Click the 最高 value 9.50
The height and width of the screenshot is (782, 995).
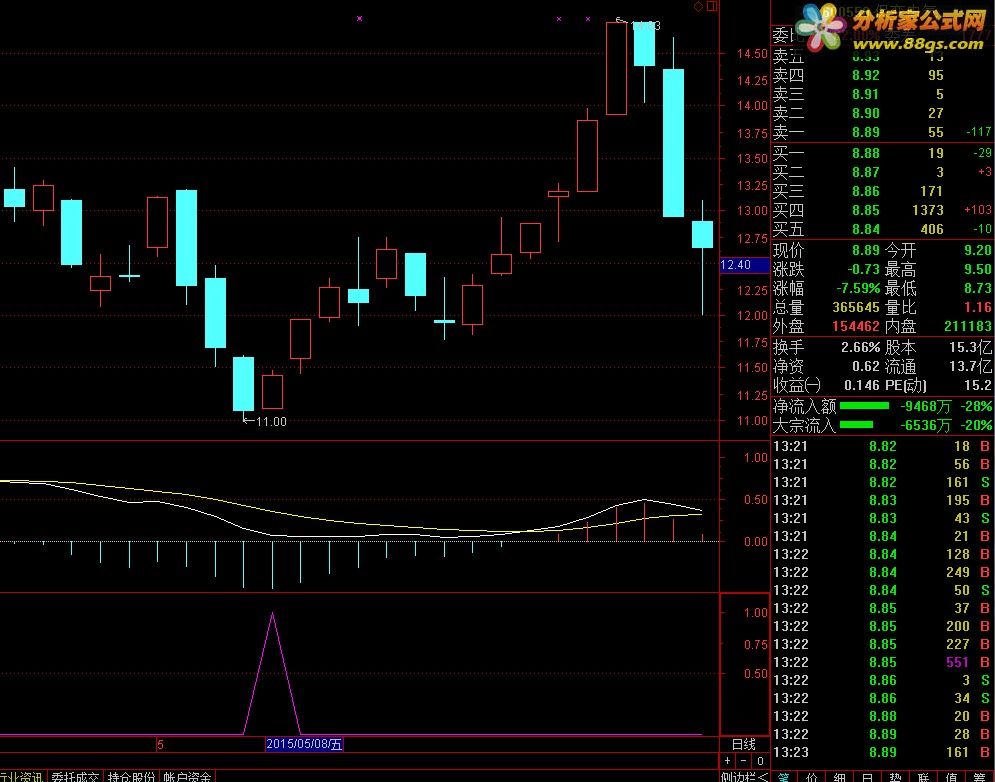[x=978, y=269]
